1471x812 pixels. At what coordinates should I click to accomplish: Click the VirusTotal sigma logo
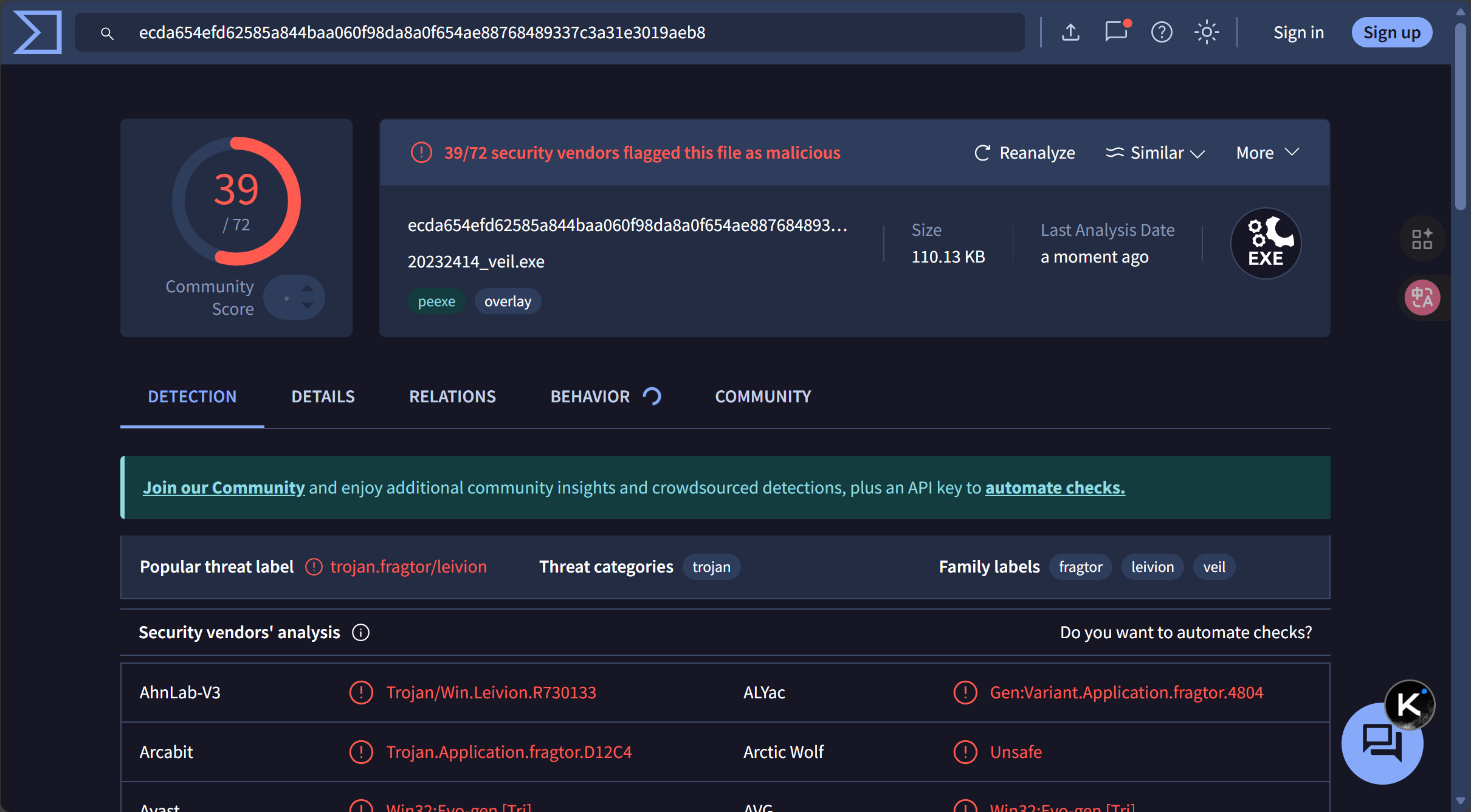[x=38, y=32]
